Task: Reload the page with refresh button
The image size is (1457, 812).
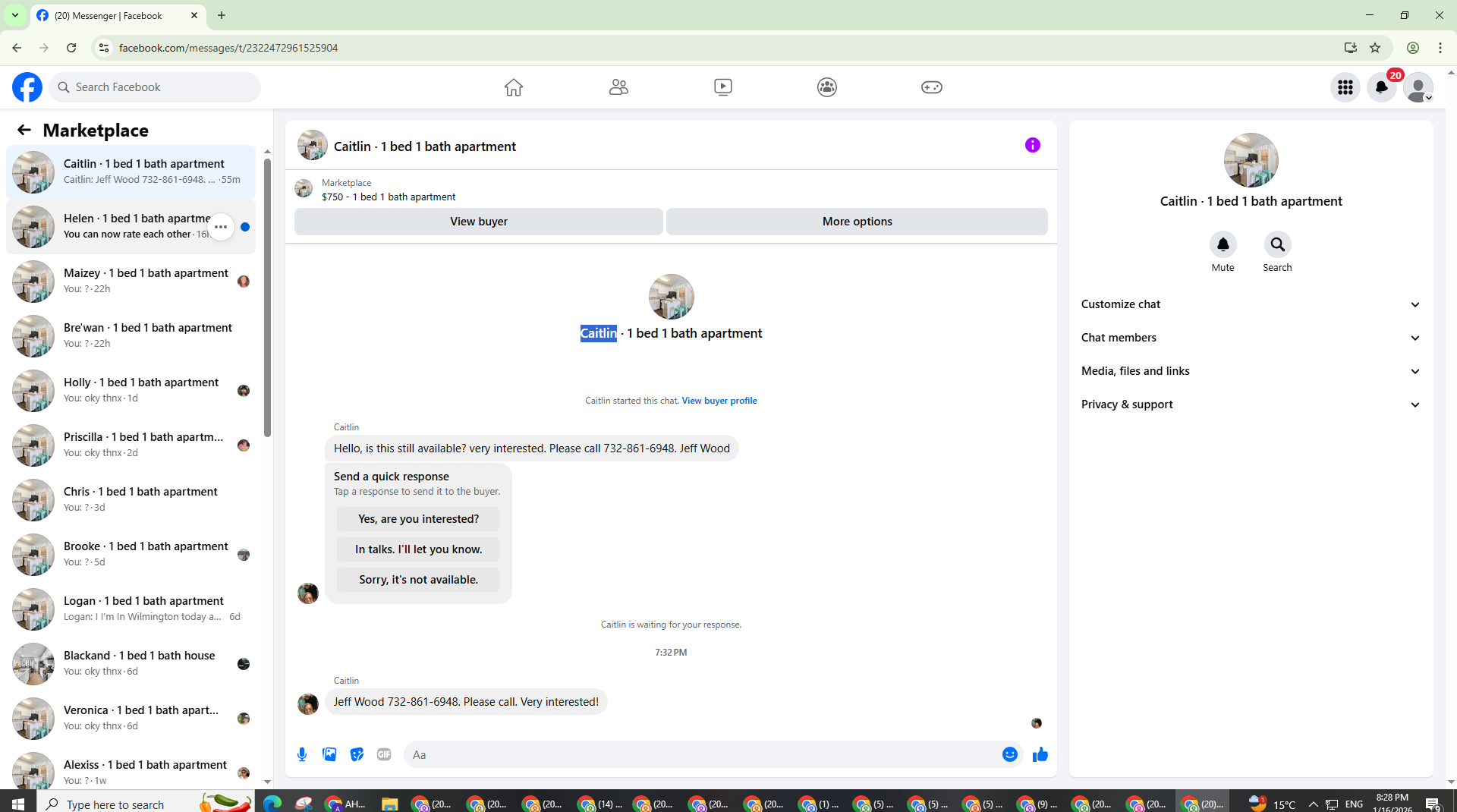Action: 71,48
